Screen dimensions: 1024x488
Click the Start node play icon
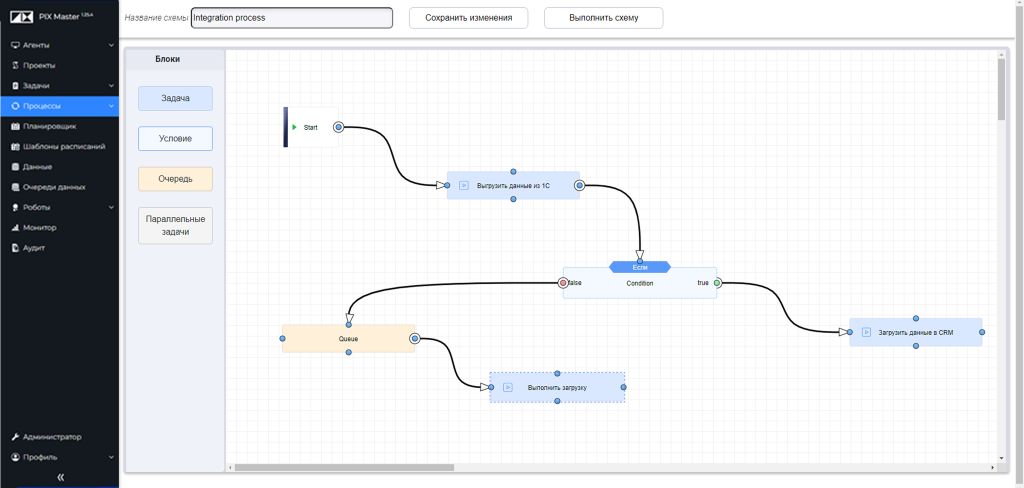click(294, 127)
